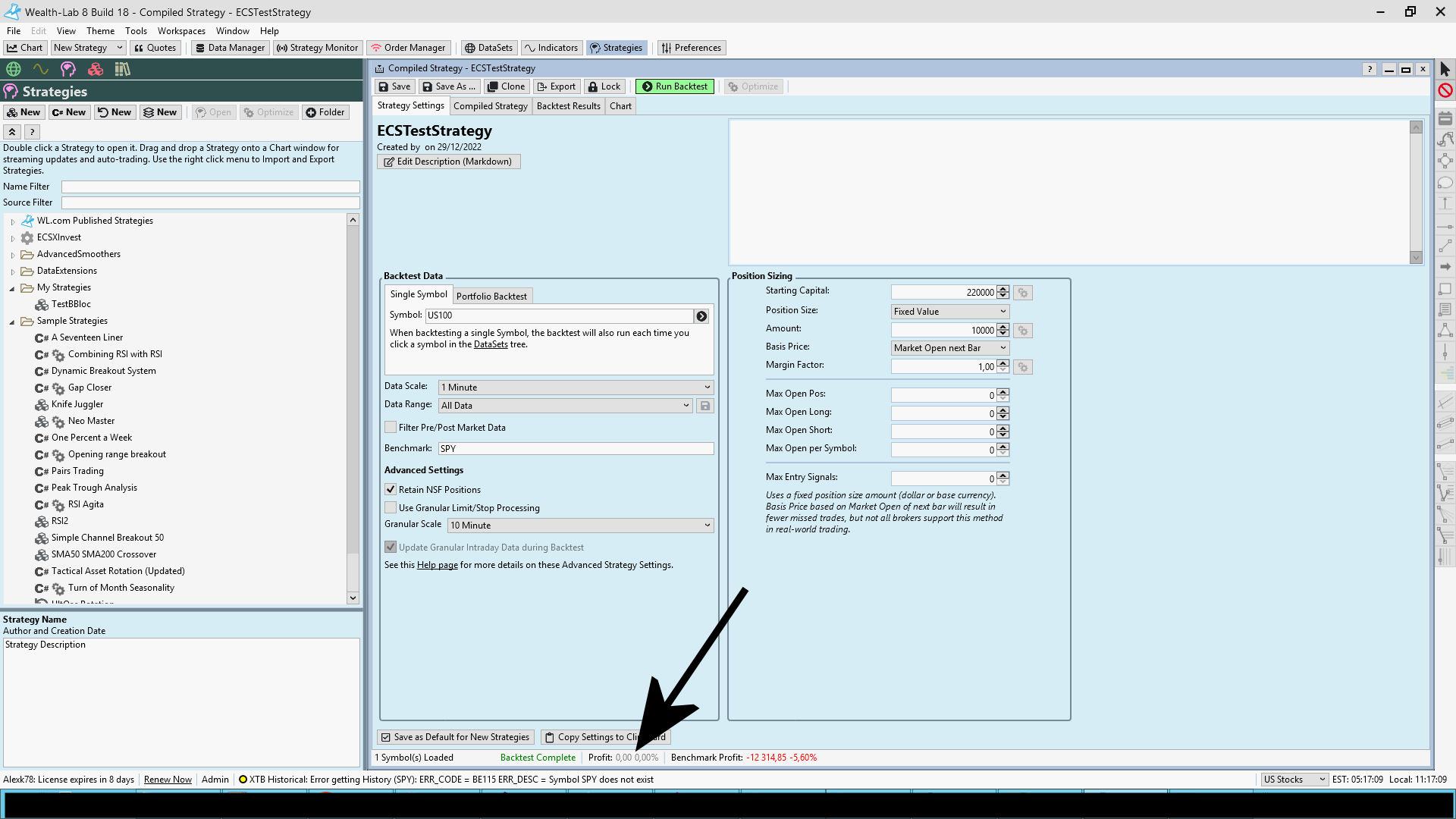Click the Symbol go arrow icon
This screenshot has height=819, width=1456.
[702, 316]
